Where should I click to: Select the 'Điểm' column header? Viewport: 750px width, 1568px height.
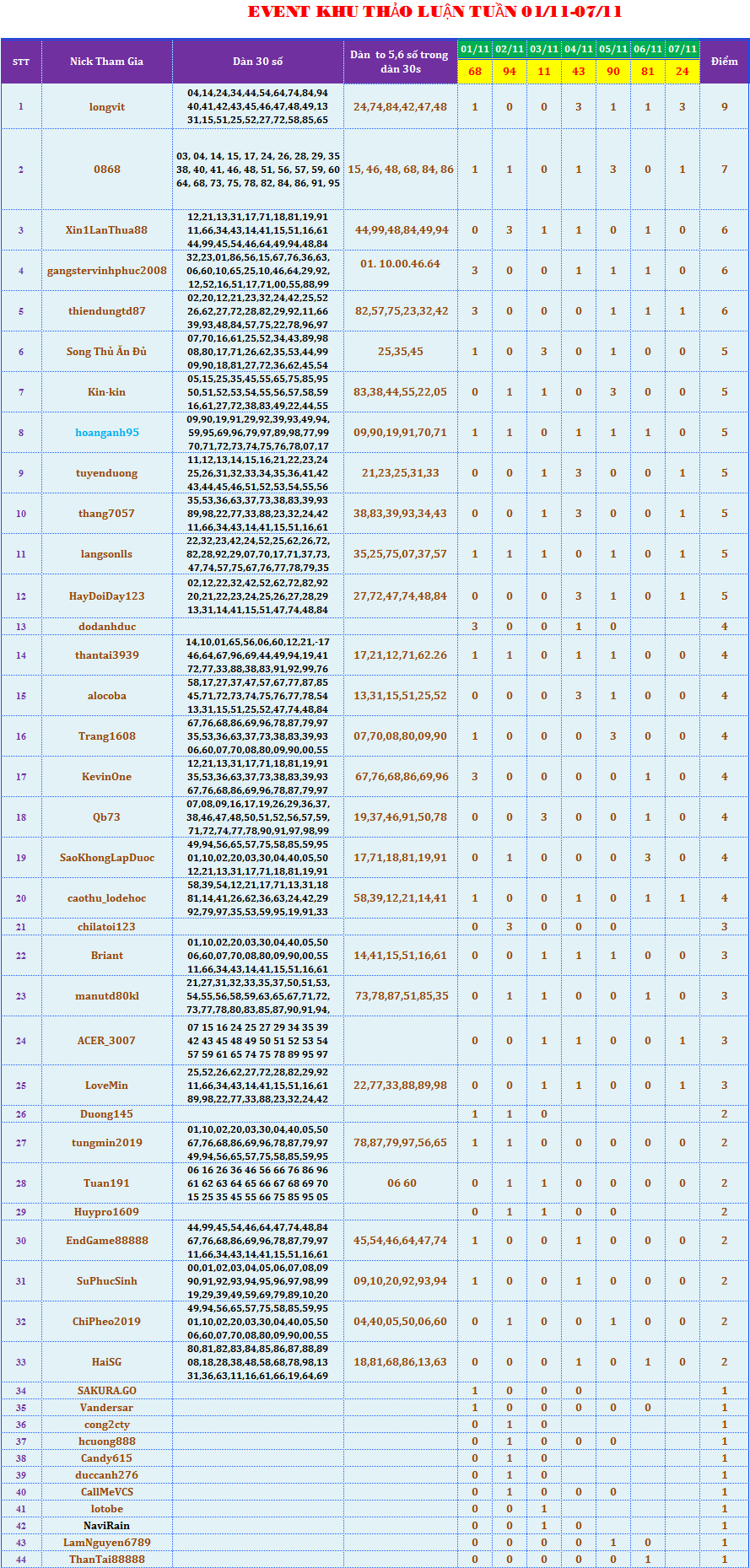coord(724,62)
